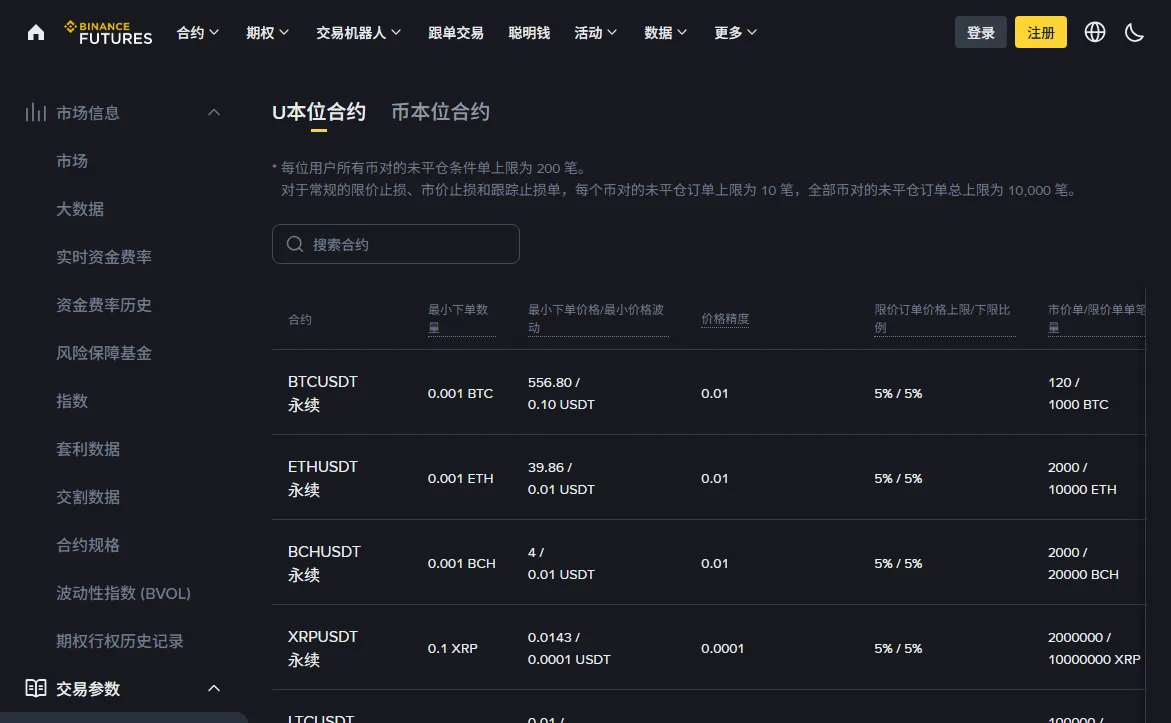
Task: Click the 0.0143 / 0.0001 USDT cell
Action: coord(569,648)
